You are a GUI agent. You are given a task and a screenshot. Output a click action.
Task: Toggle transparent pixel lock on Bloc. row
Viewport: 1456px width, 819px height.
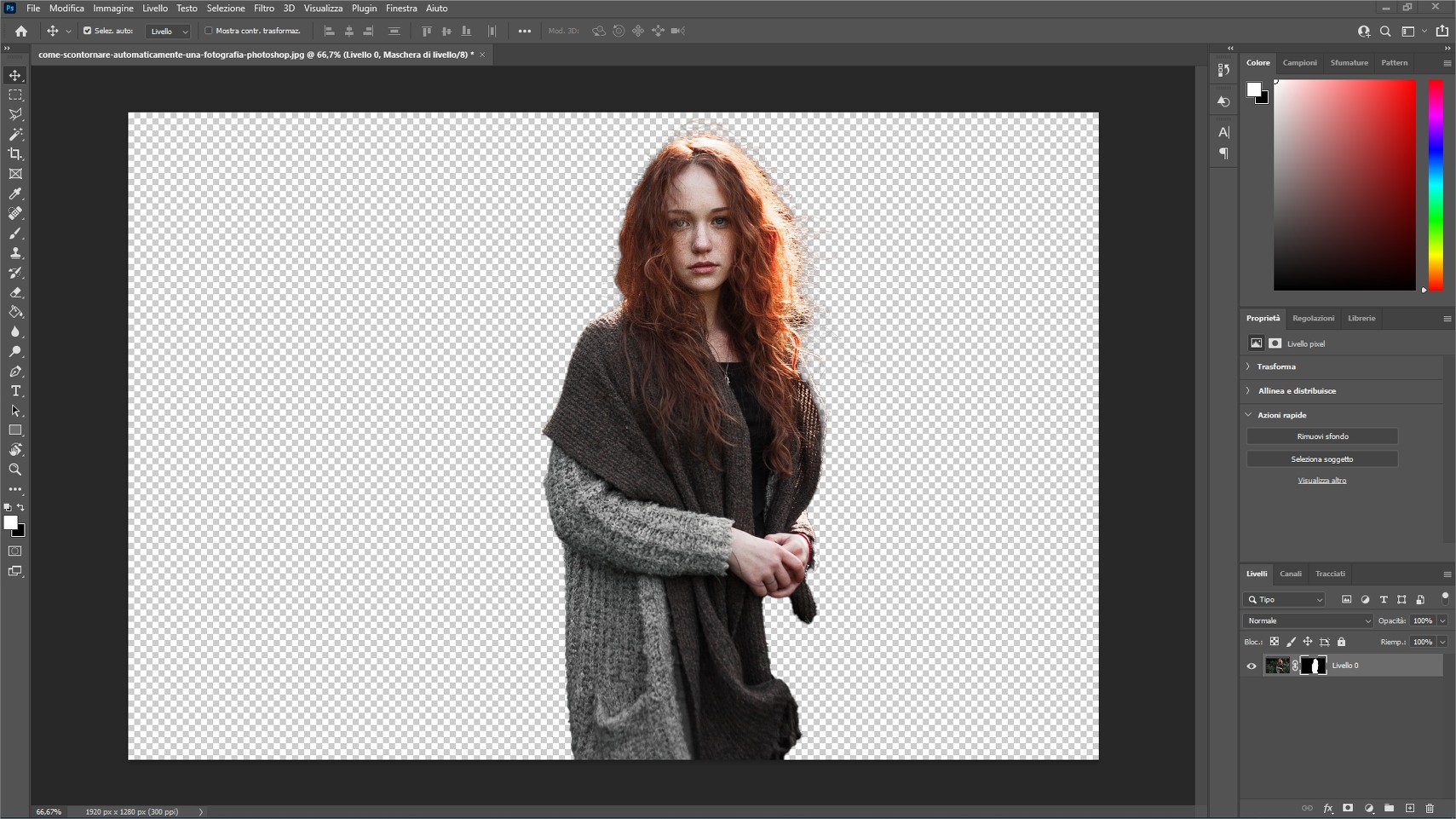[1275, 642]
